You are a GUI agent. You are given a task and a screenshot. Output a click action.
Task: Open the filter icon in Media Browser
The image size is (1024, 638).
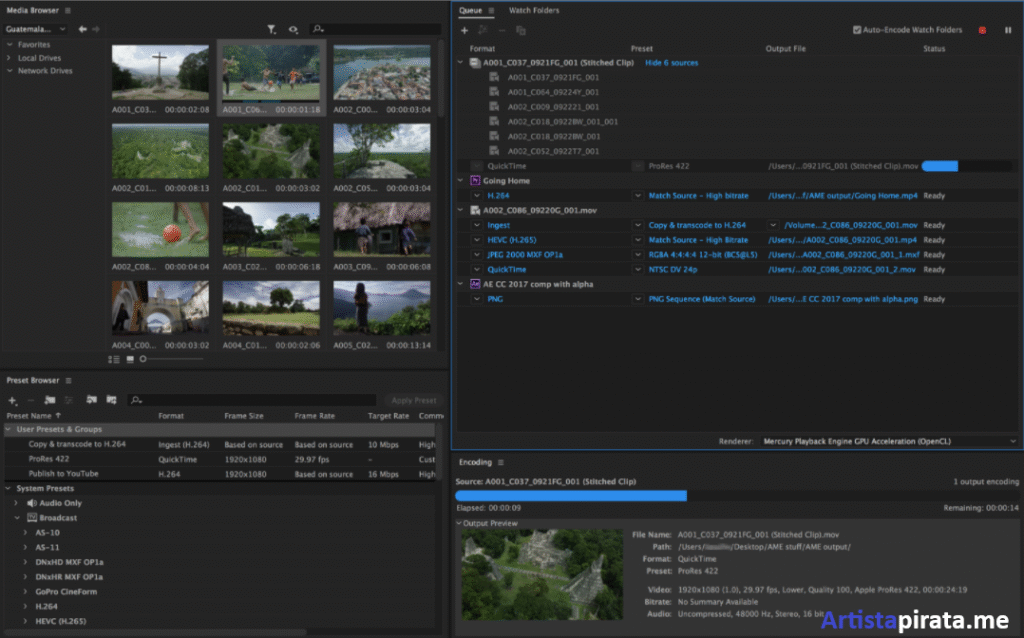(271, 30)
